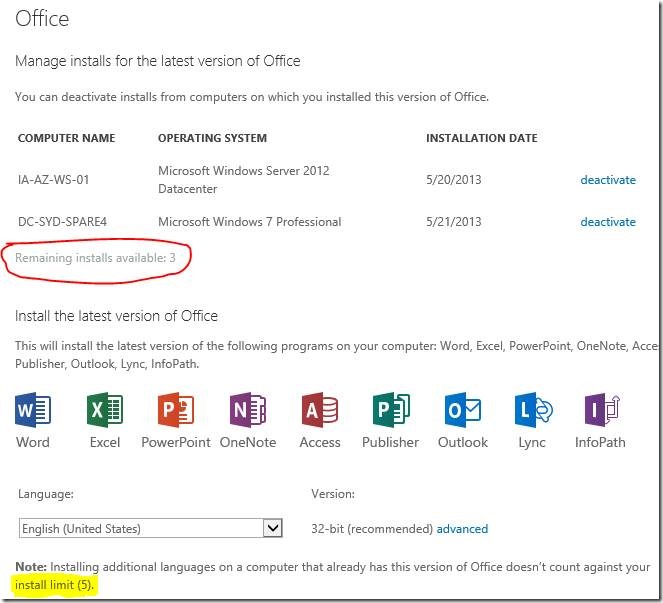Click the Publisher app icon

click(391, 411)
